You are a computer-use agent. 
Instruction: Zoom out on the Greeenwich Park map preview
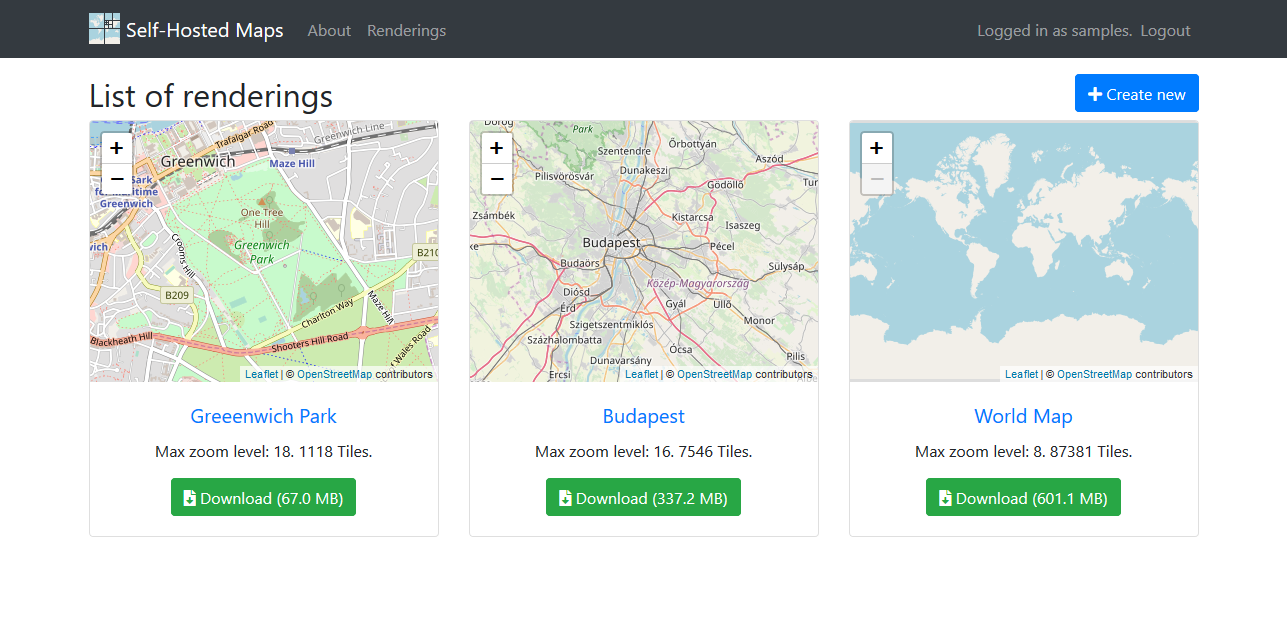click(x=116, y=179)
